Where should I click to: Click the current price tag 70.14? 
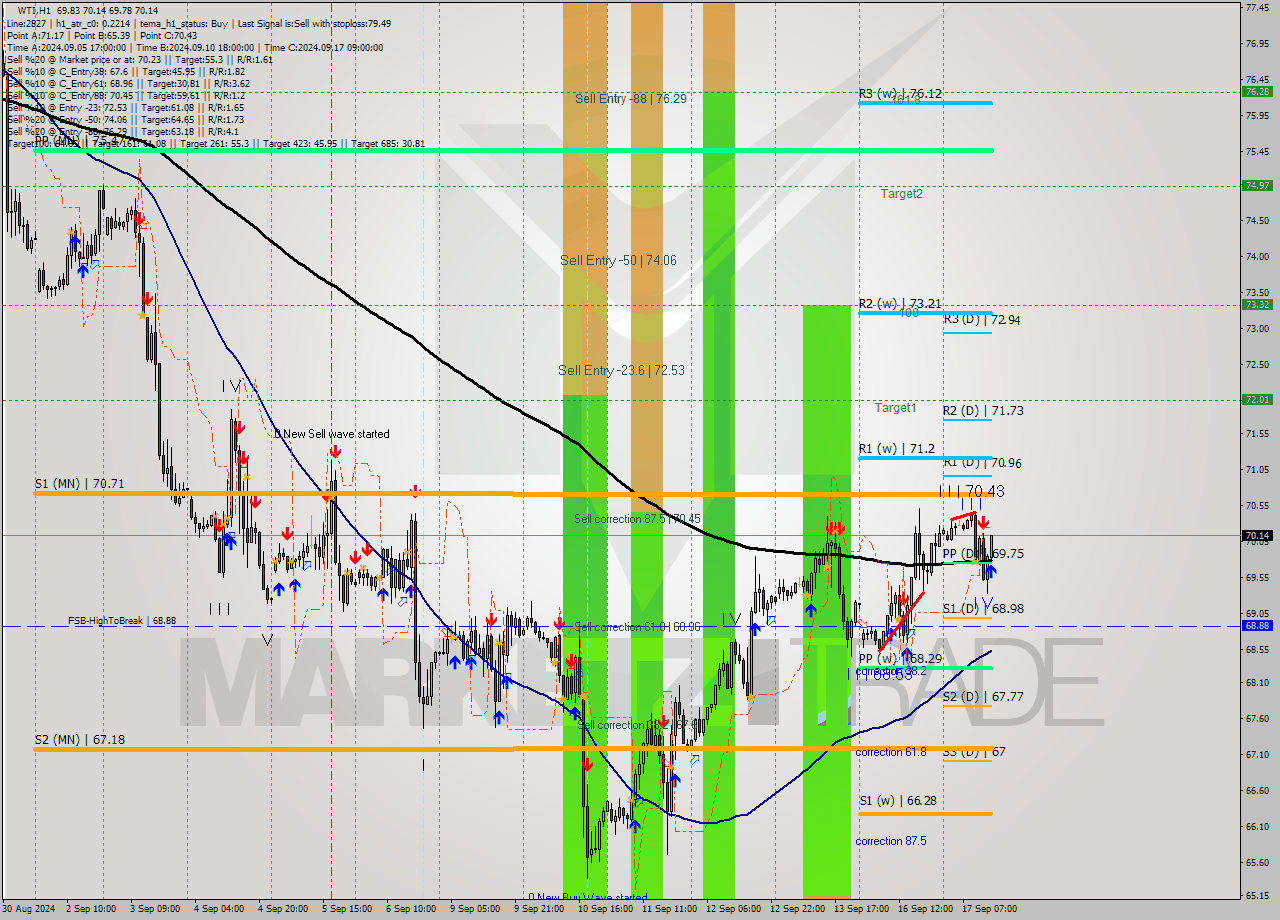coord(1257,535)
